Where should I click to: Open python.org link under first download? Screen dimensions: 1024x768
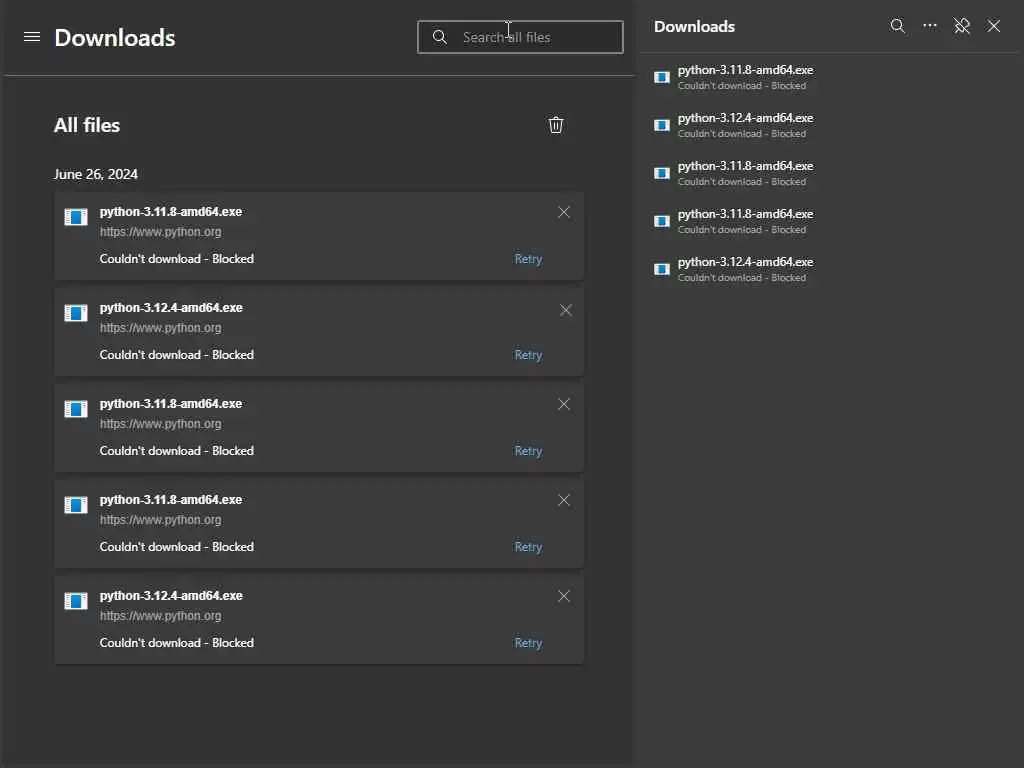160,232
